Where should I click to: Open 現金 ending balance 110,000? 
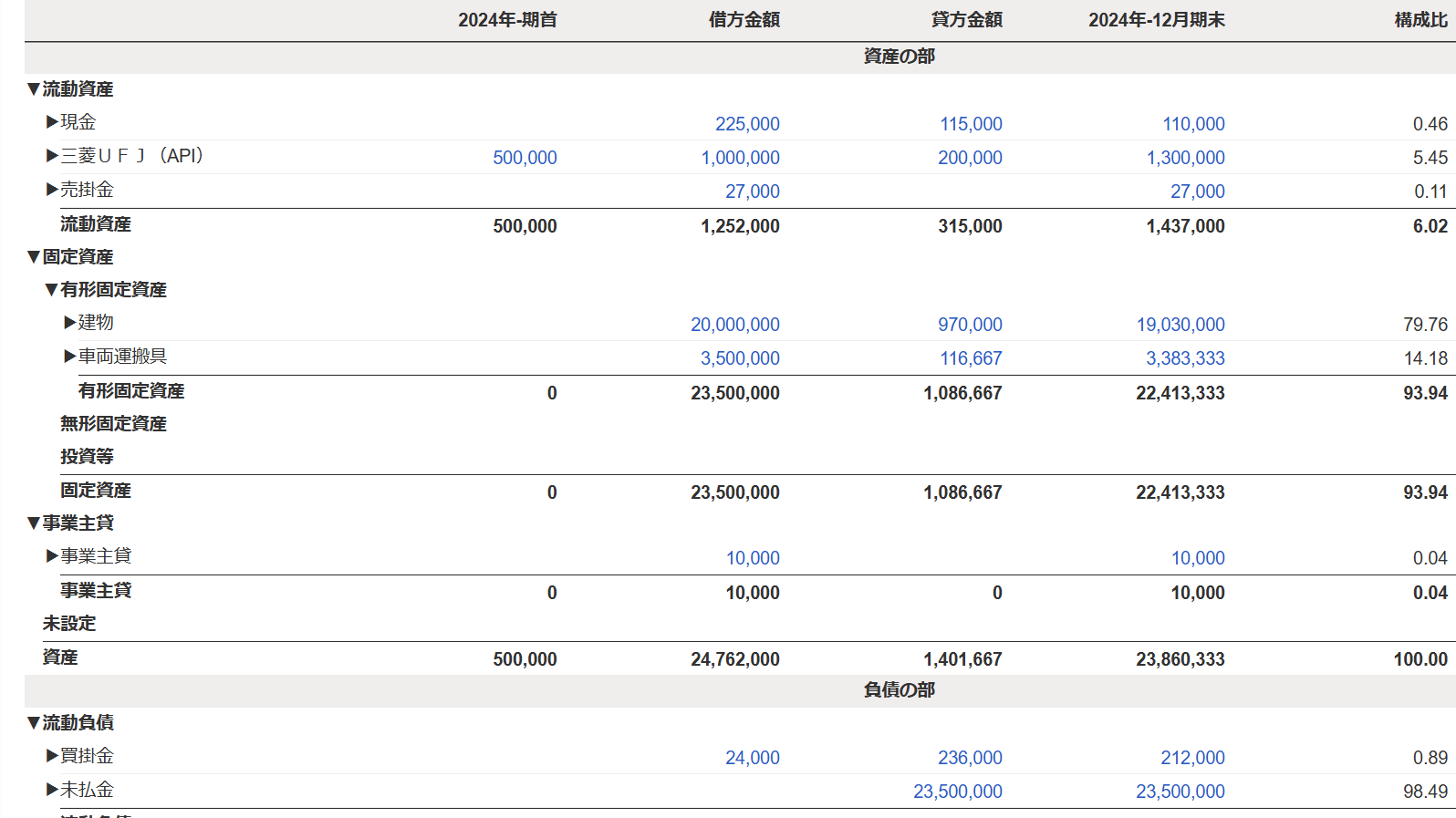click(x=1193, y=124)
